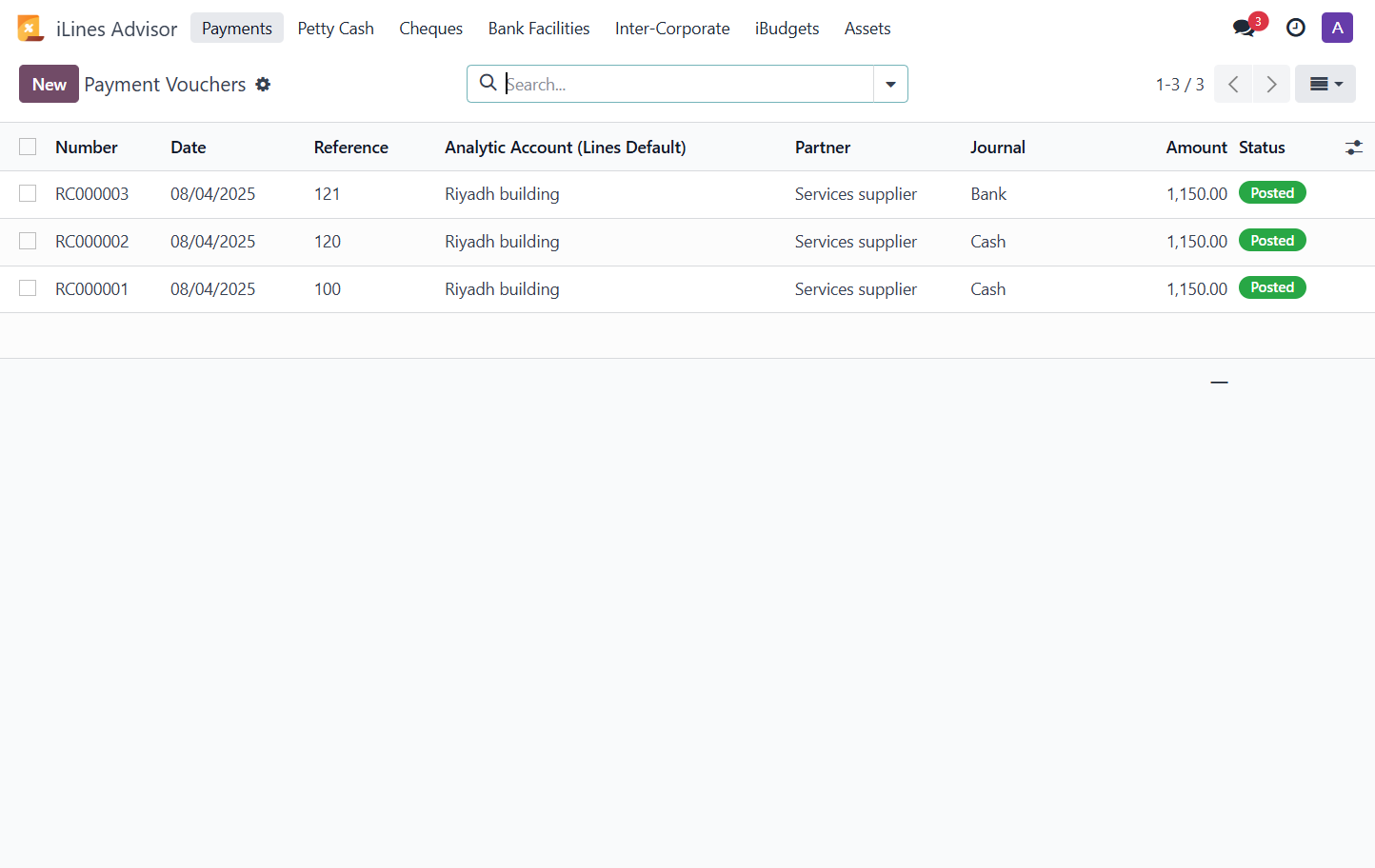
Task: Sort by the Partner column header
Action: 823,148
